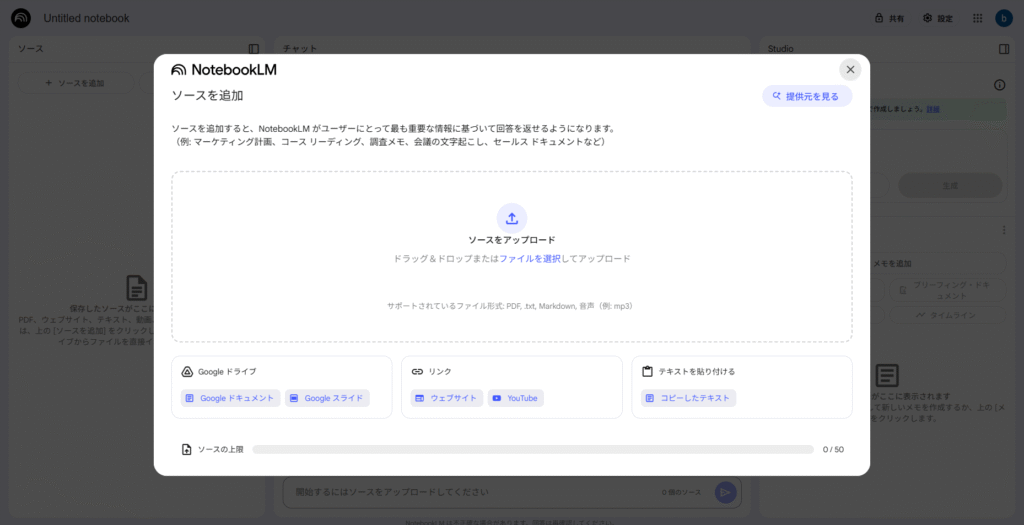Click ソースを追加 in sources panel
The image size is (1024, 525).
[x=75, y=83]
